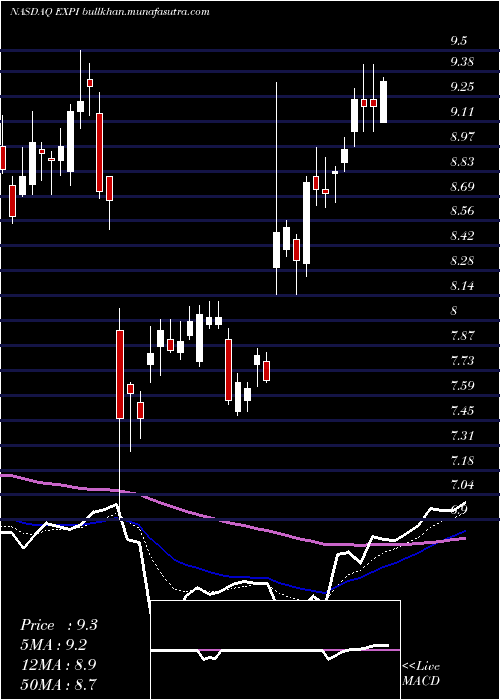Click the 9.38 price axis label
Screen dimensions: 500x700
click(462, 62)
